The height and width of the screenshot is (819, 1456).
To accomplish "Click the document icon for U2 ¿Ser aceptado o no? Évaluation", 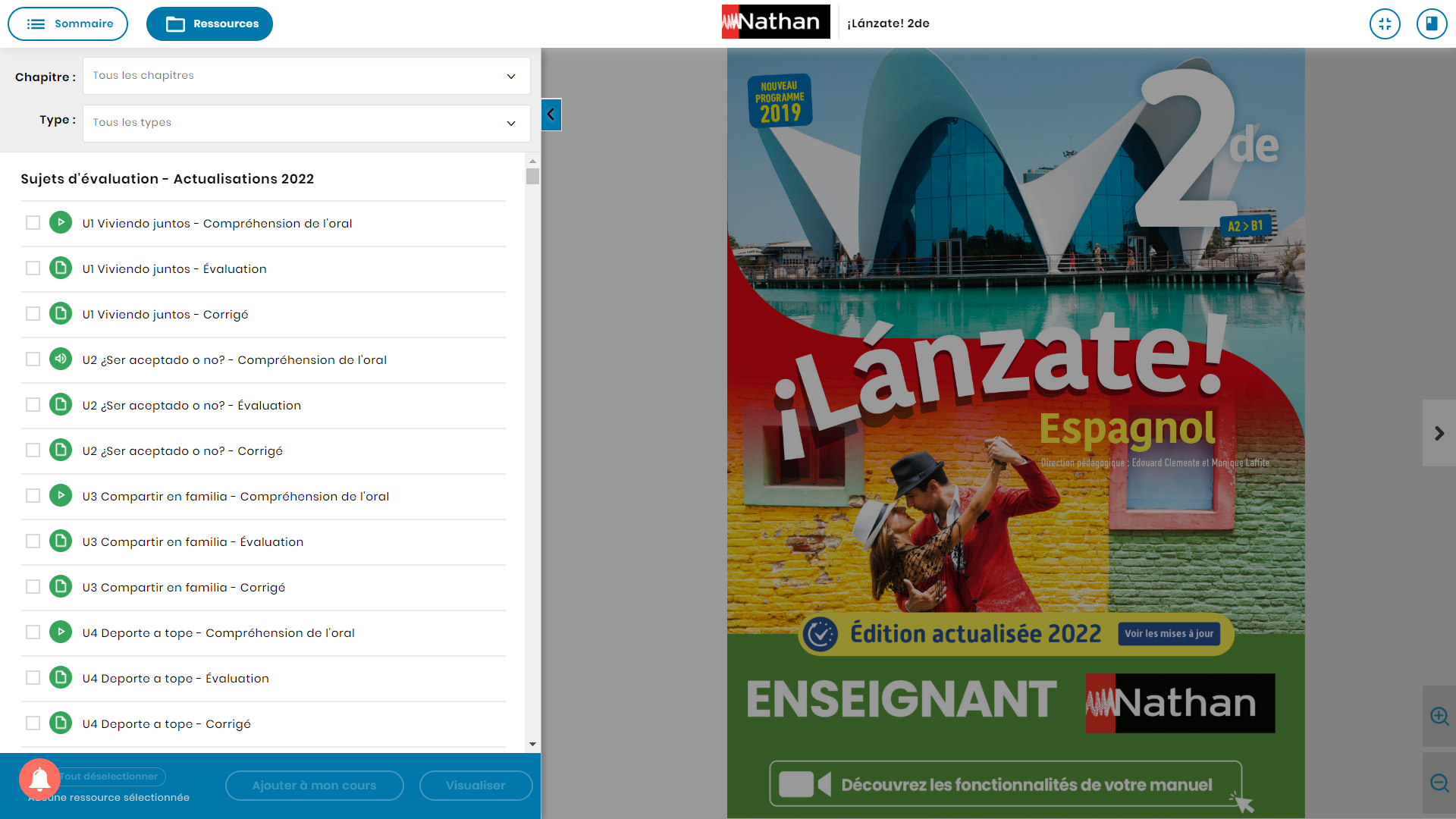I will (61, 405).
